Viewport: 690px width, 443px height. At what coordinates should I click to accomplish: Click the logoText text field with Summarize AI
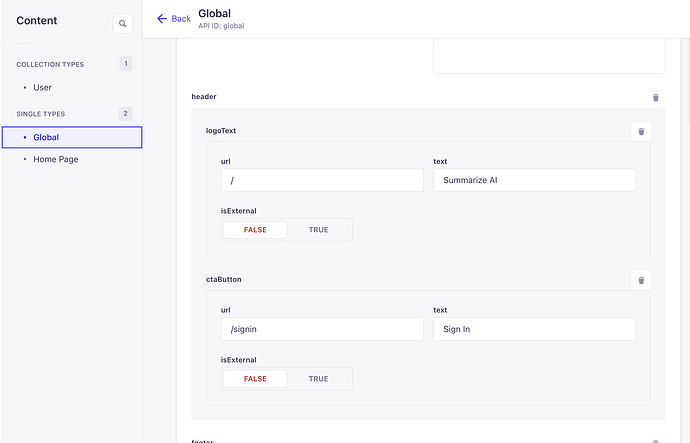(x=534, y=180)
